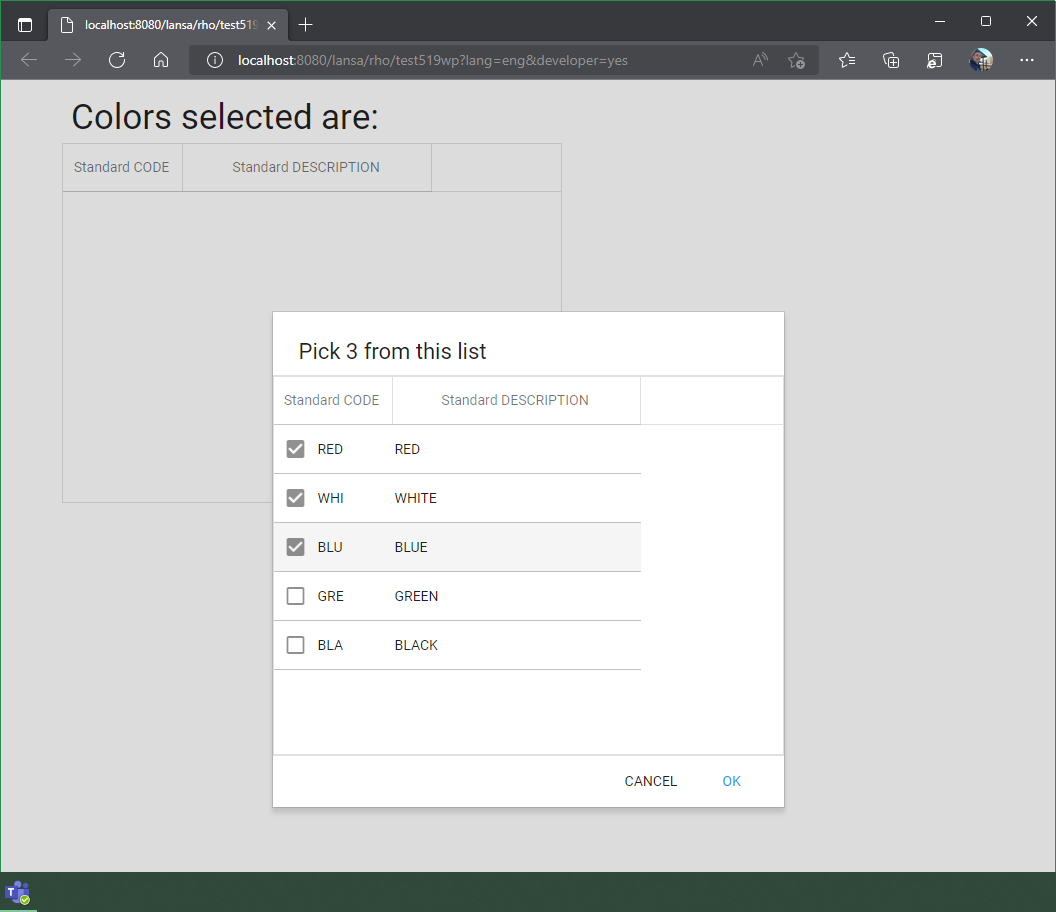
Task: Maximize the browser window
Action: point(986,22)
